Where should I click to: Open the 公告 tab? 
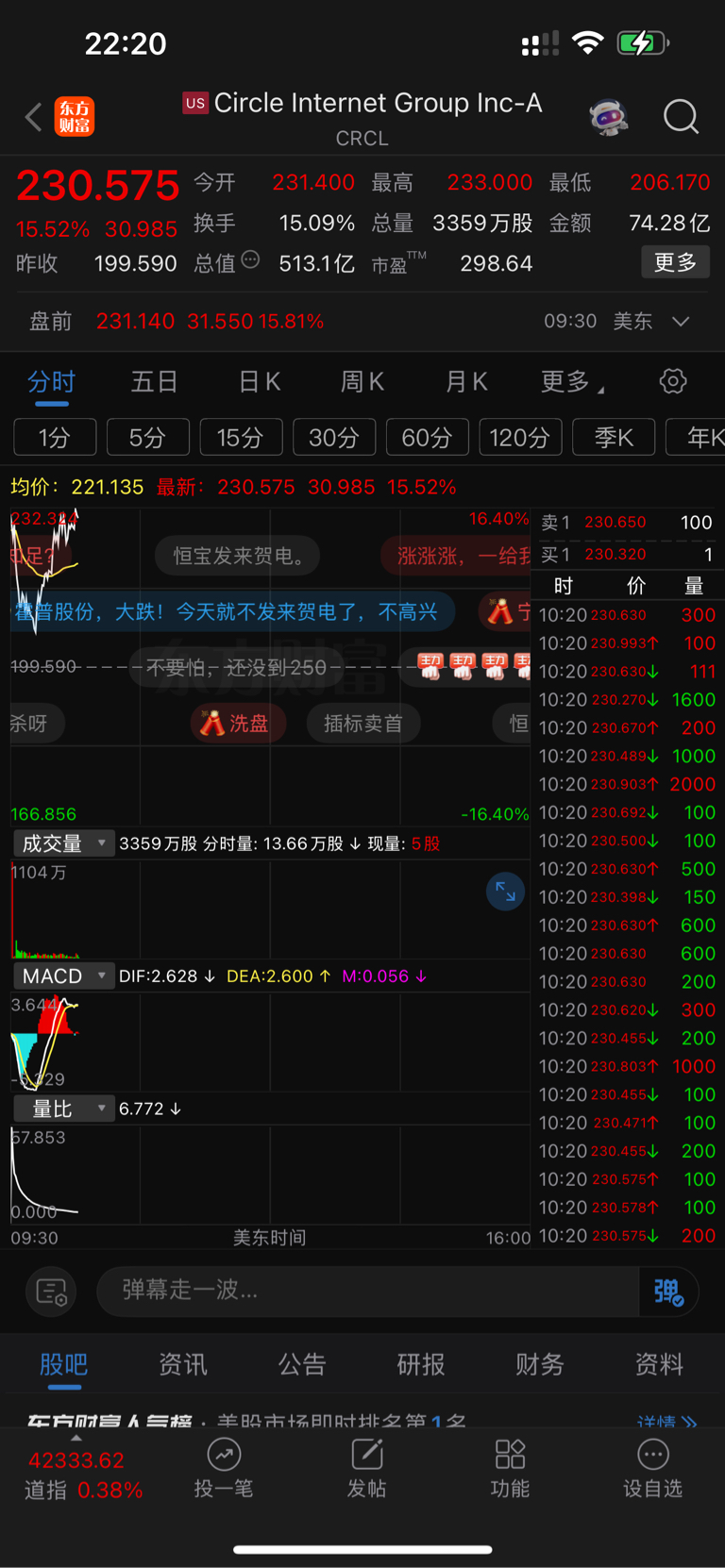[x=302, y=1364]
